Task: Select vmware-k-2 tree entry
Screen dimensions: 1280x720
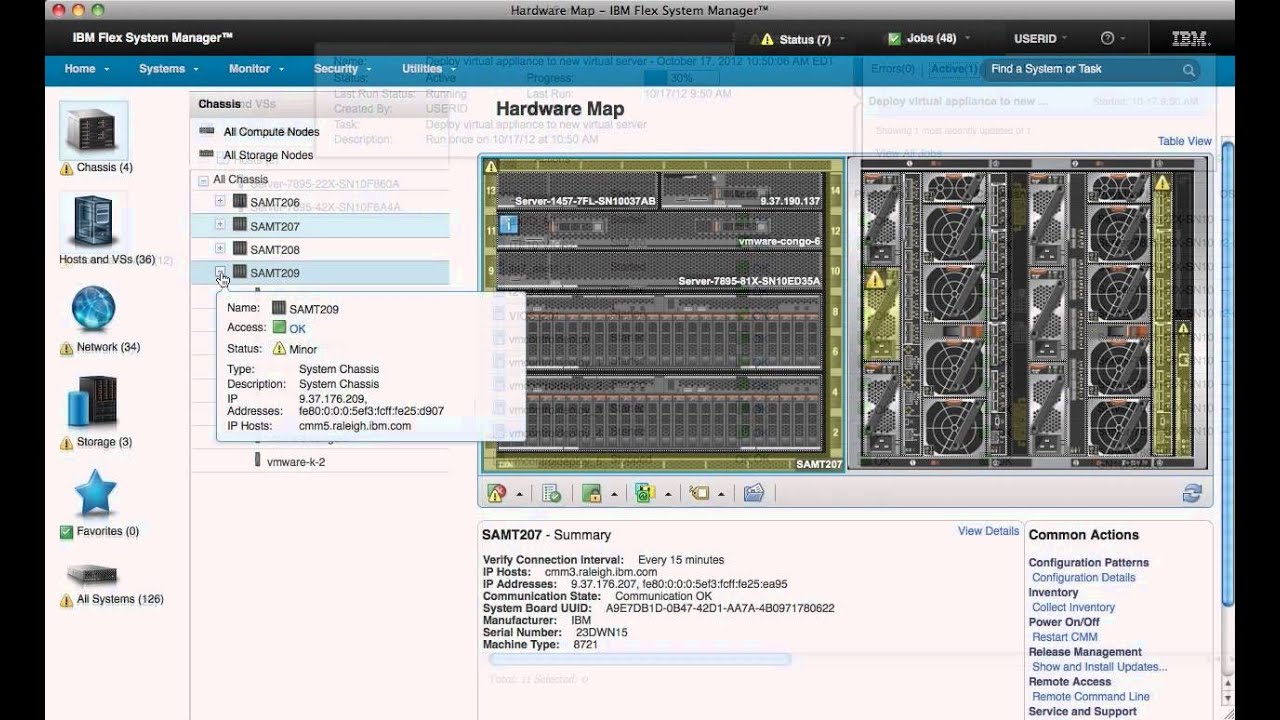Action: 295,461
